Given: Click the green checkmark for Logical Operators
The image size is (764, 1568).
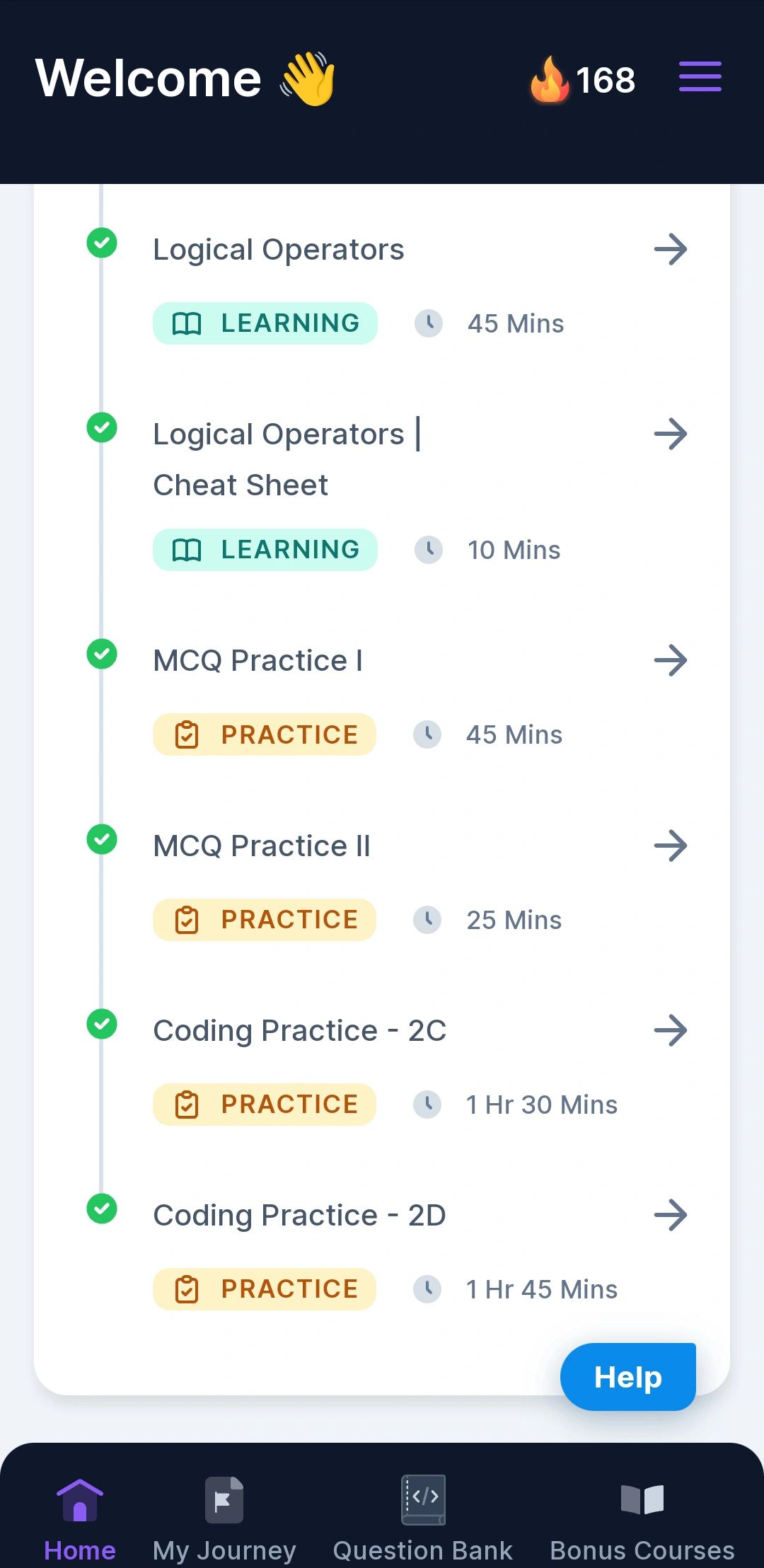Looking at the screenshot, I should [x=102, y=243].
